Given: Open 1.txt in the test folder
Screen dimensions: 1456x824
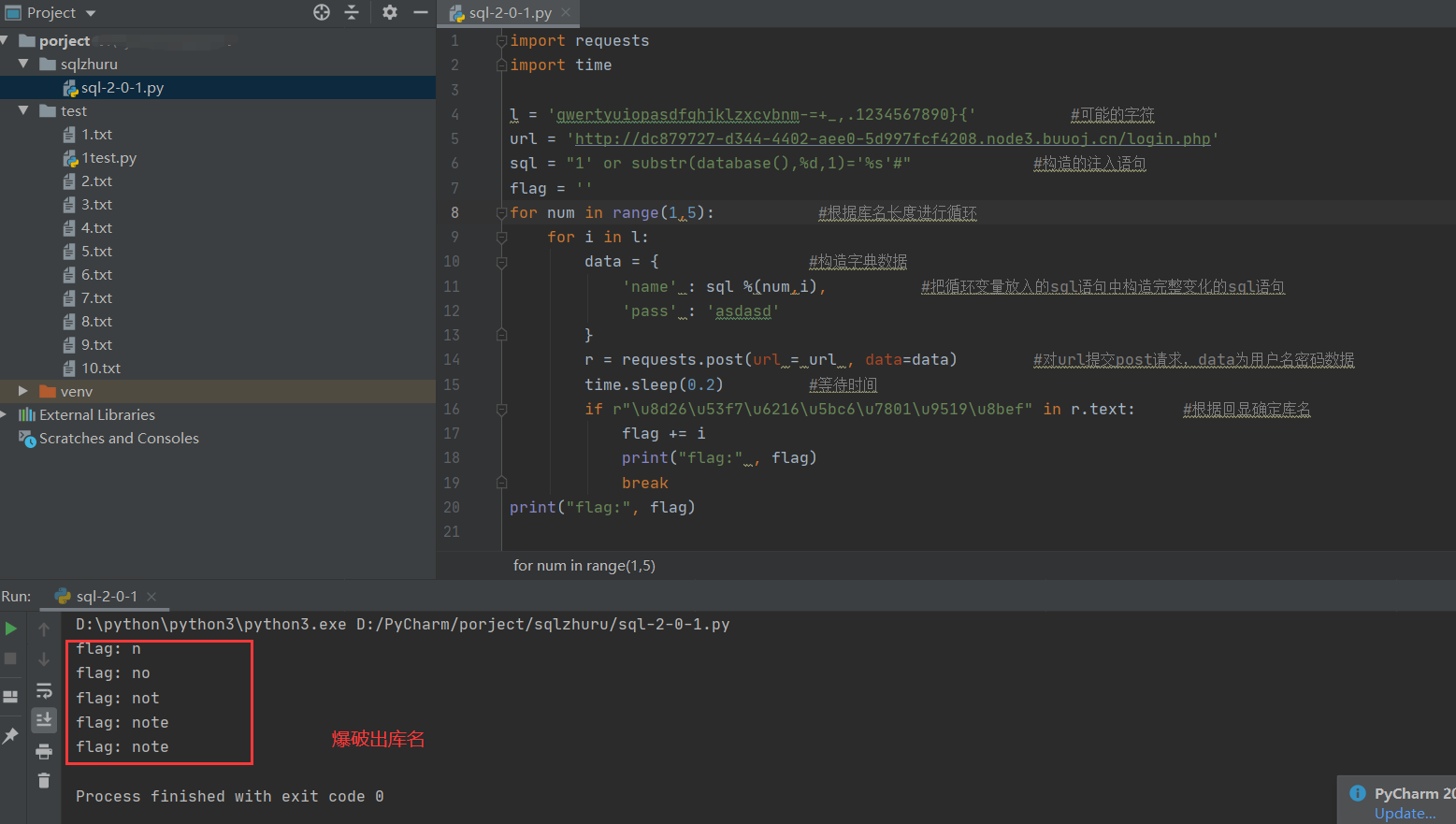Looking at the screenshot, I should [96, 134].
